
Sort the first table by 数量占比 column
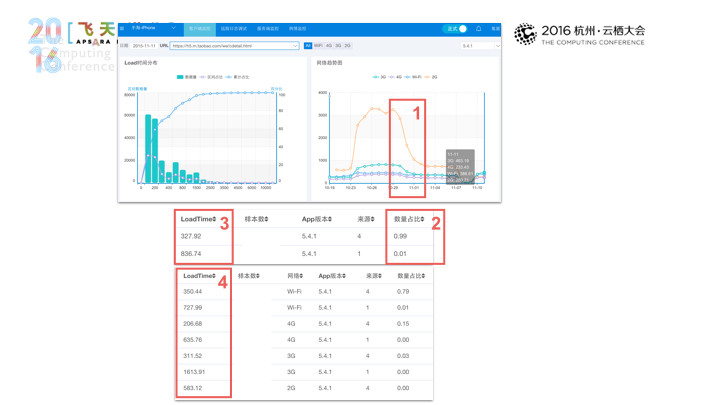tap(409, 219)
